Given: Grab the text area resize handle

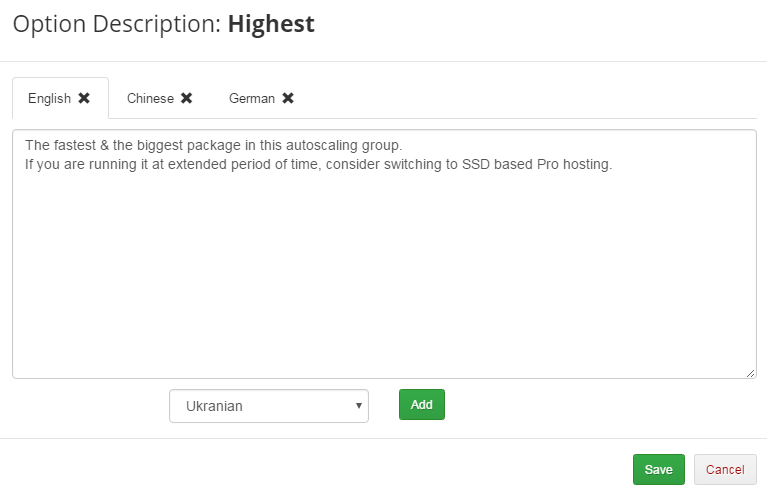Looking at the screenshot, I should [x=750, y=373].
